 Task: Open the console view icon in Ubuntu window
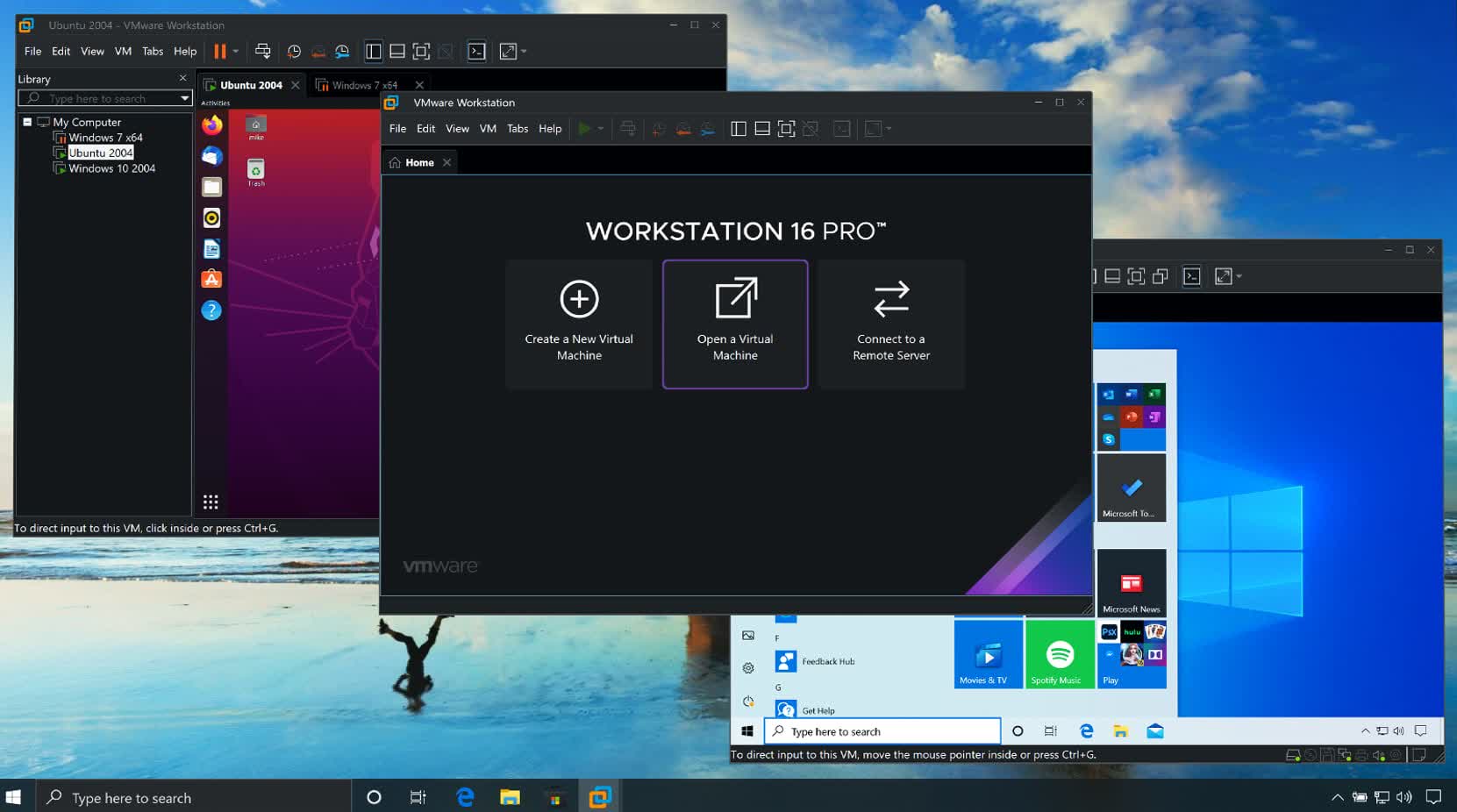(x=476, y=52)
